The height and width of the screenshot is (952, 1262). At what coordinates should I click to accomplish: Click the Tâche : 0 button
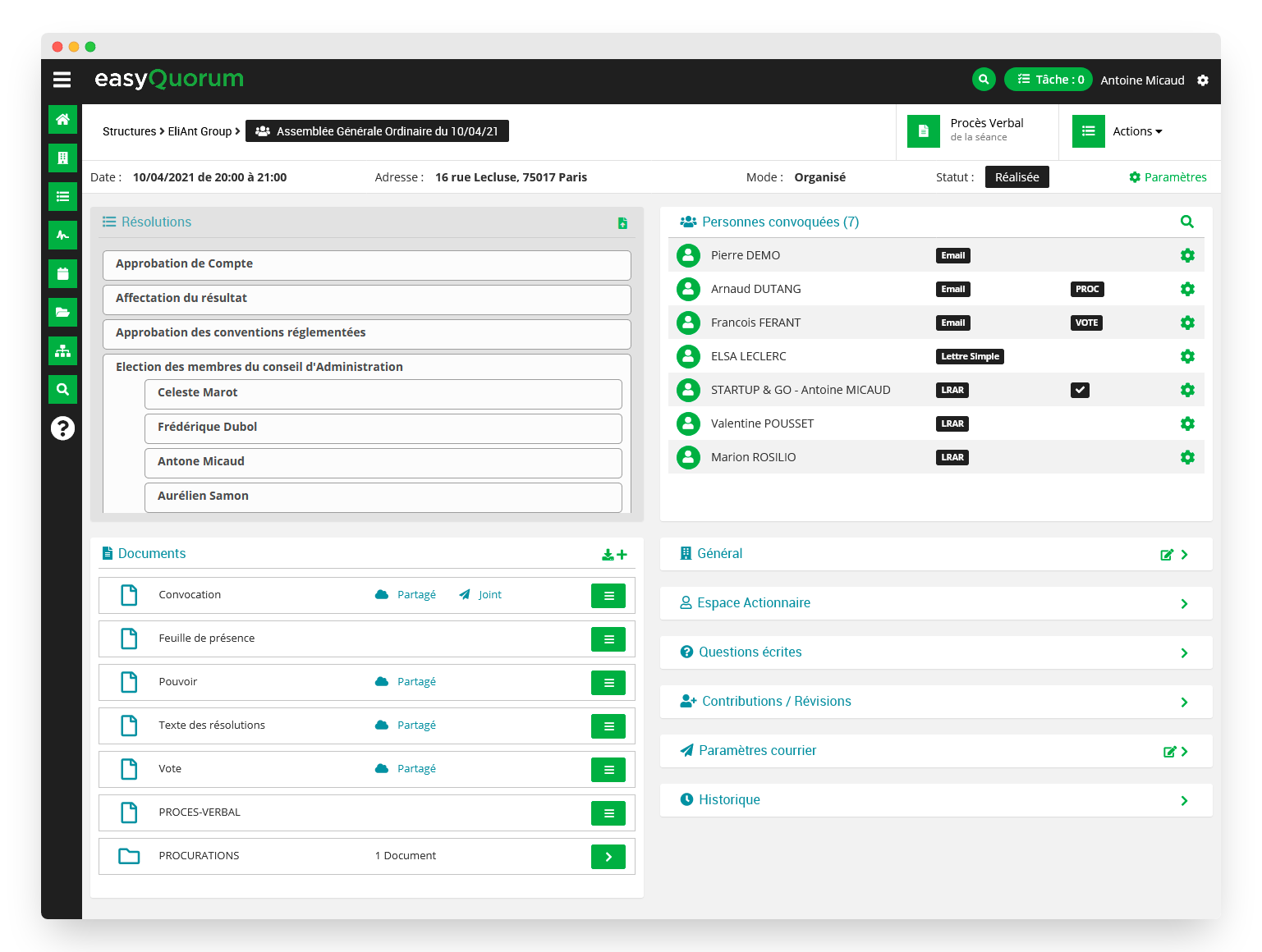click(1049, 80)
